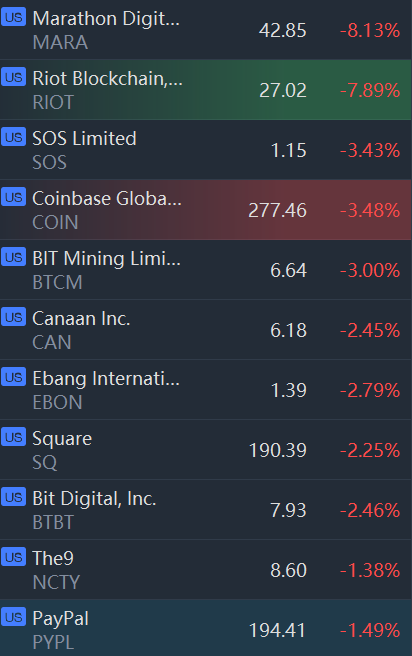Click the US badge next to PayPal
The width and height of the screenshot is (412, 656).
point(13,617)
